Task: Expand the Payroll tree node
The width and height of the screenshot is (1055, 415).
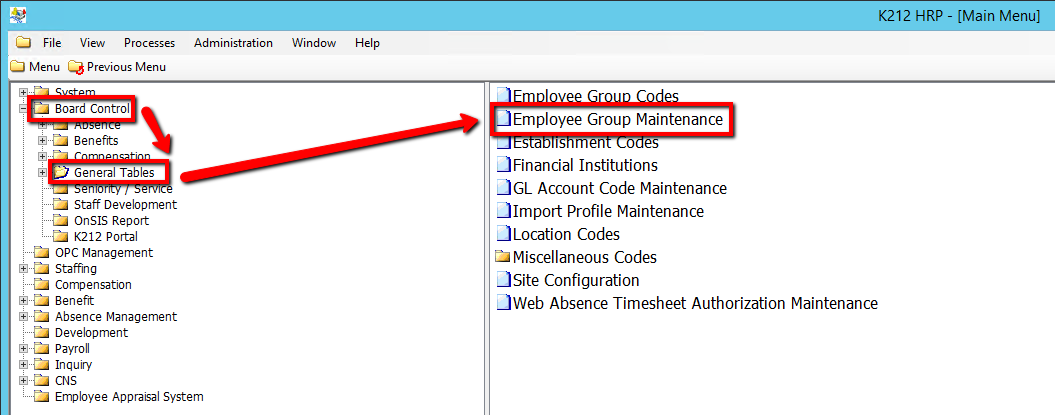Action: 23,348
